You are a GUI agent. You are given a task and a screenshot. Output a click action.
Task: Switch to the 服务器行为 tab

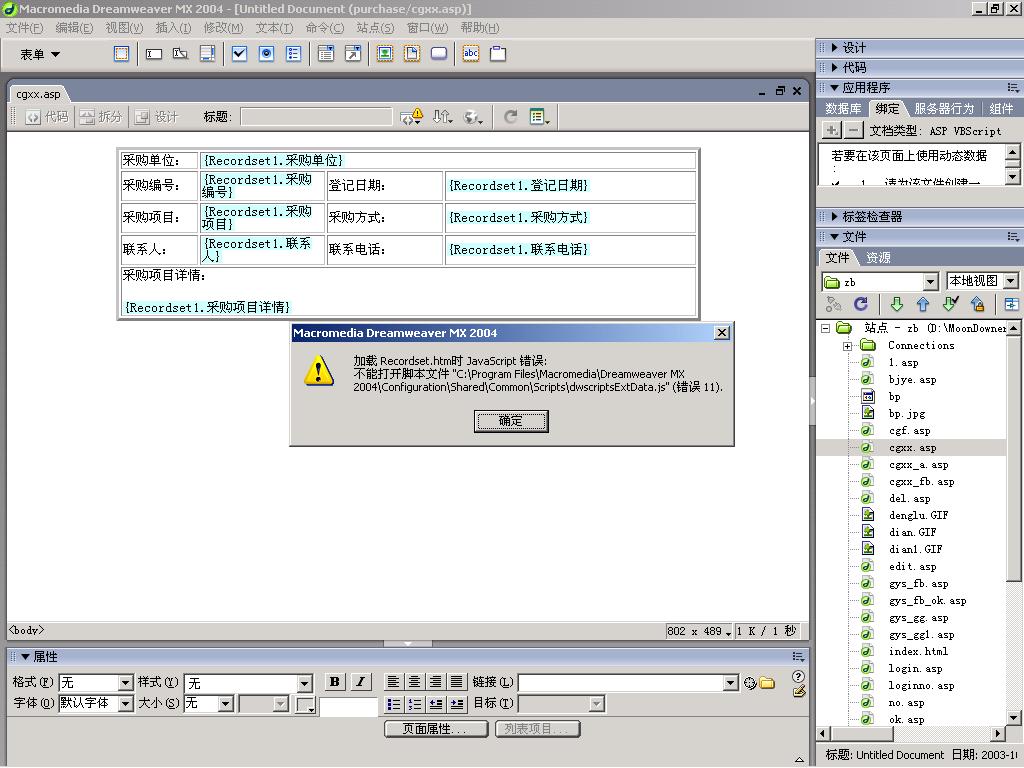click(943, 108)
